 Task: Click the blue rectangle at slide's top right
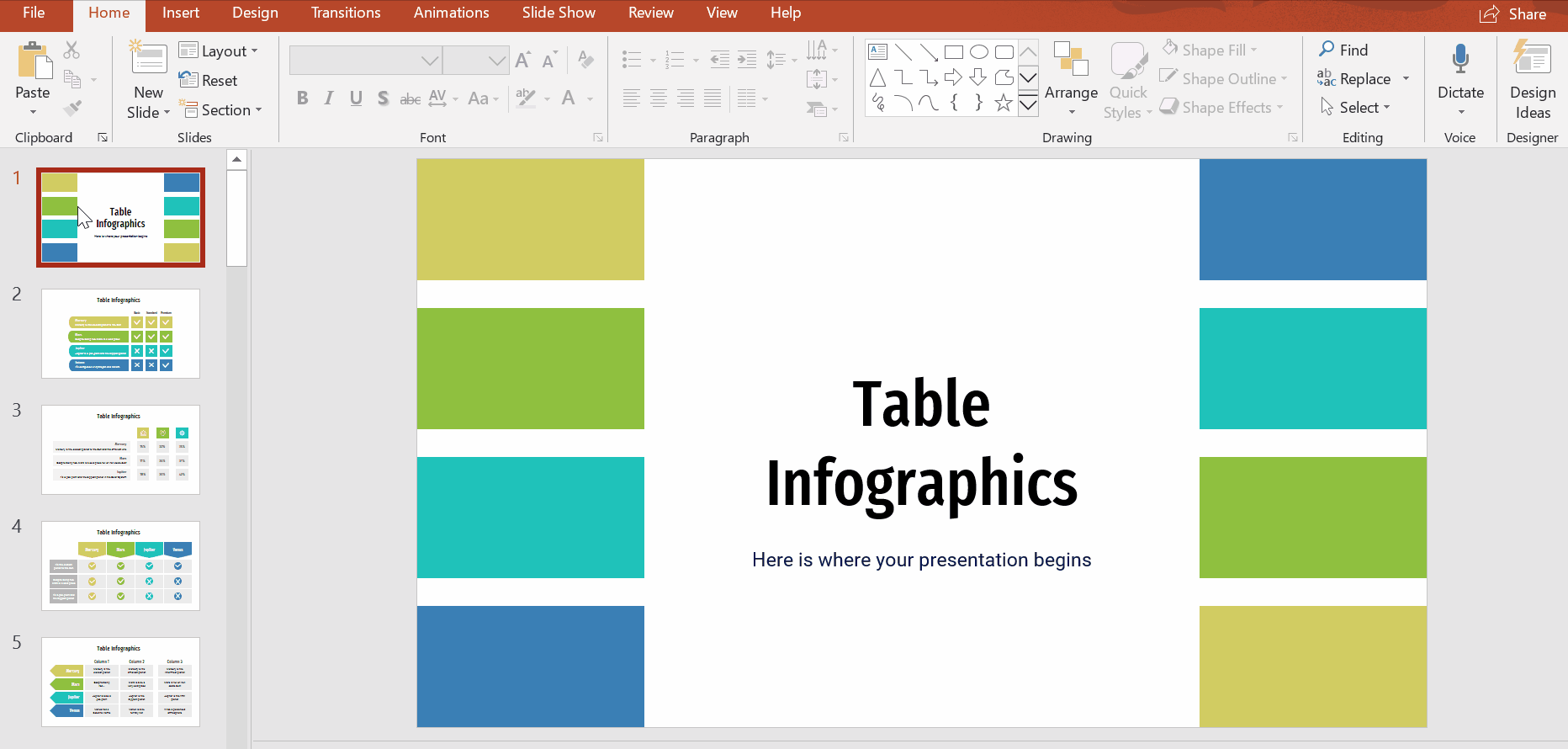click(1312, 220)
